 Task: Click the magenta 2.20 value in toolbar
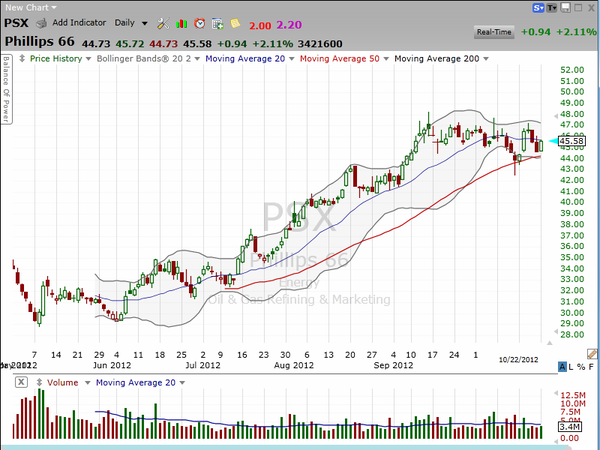(x=289, y=25)
